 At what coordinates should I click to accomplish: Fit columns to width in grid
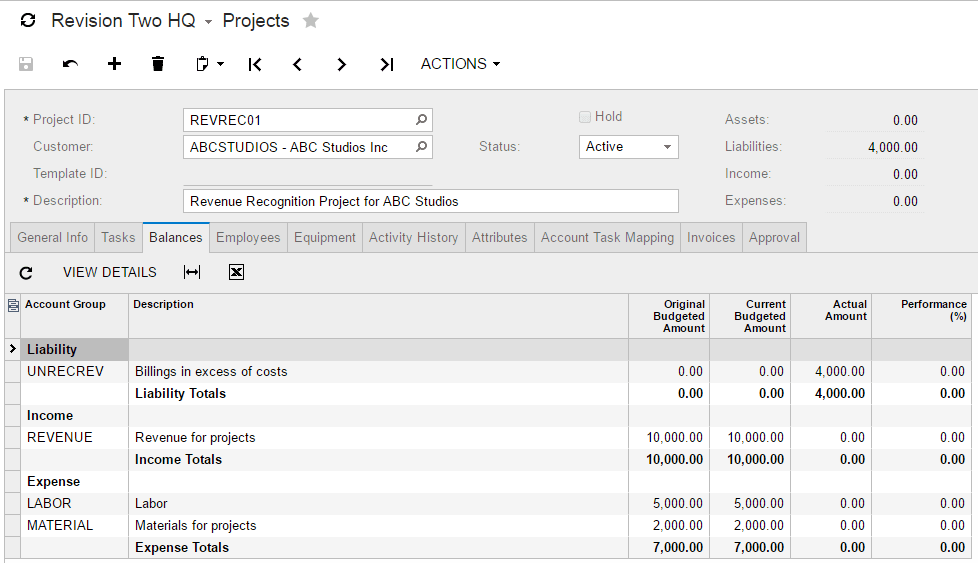point(192,272)
